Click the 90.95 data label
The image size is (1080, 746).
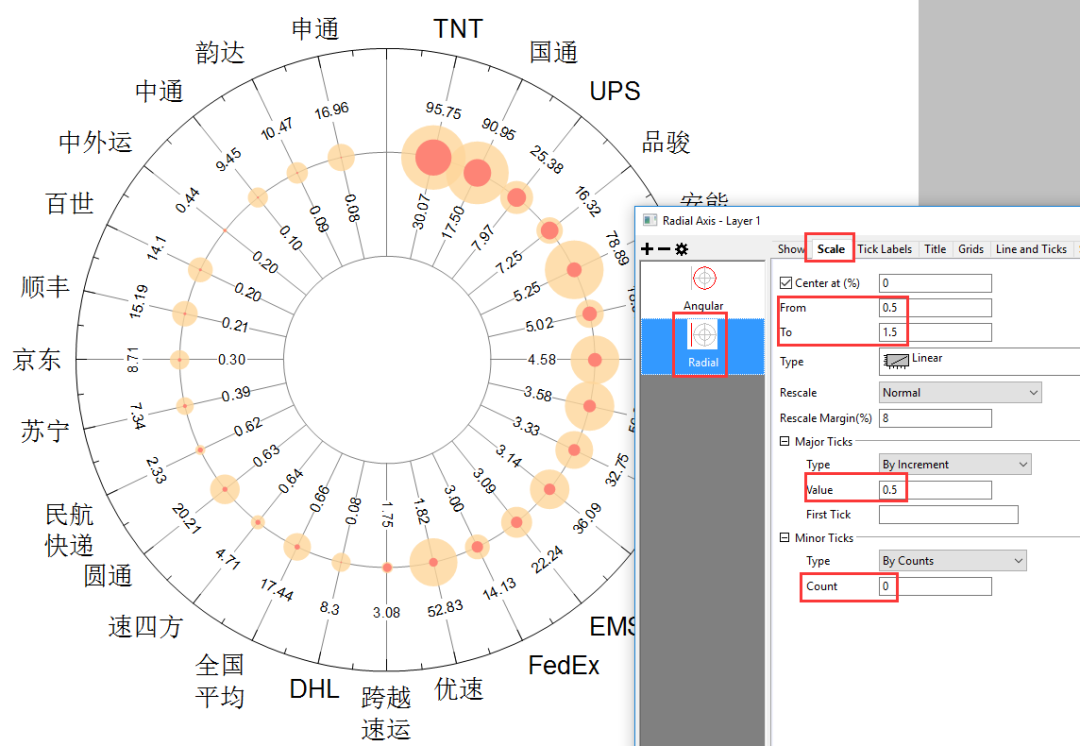498,129
